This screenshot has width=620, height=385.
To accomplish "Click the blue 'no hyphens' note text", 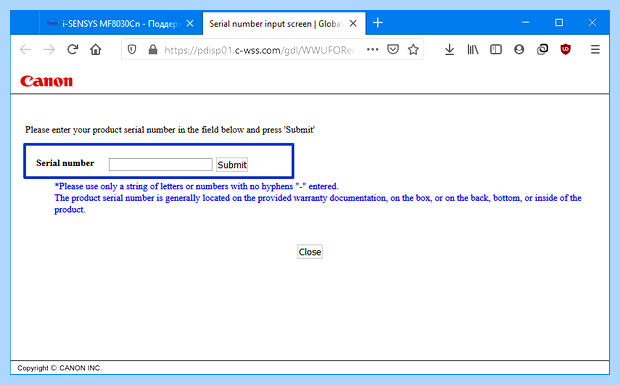I will click(x=197, y=186).
